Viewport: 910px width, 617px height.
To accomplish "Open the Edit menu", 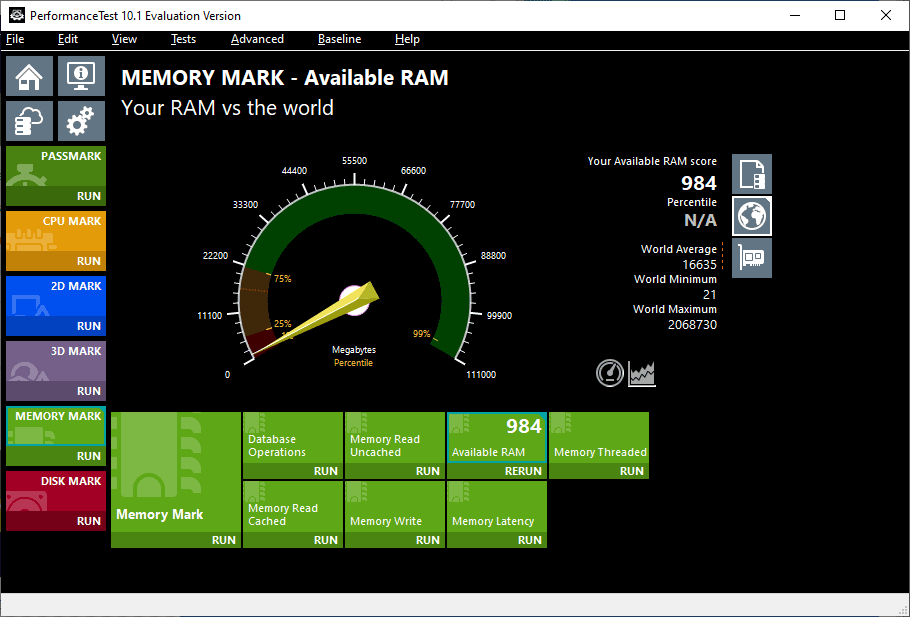I will [68, 39].
